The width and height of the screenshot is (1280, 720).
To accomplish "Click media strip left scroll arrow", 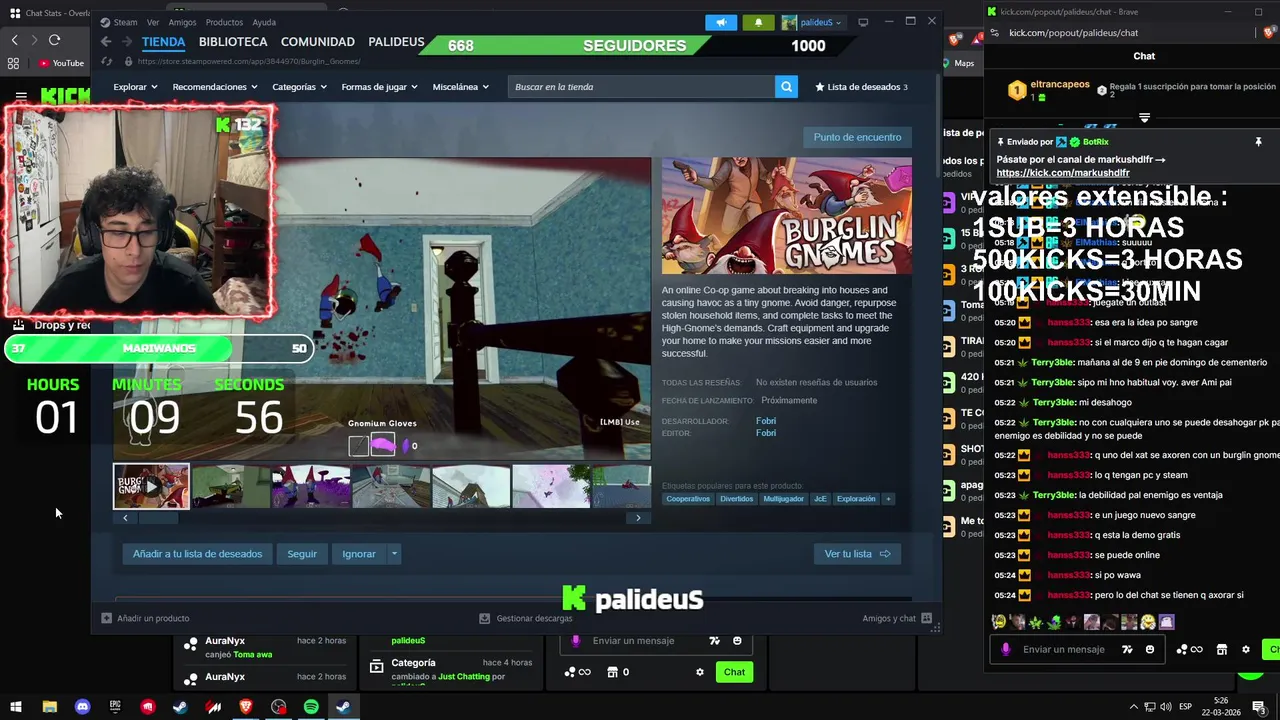I will coord(125,518).
